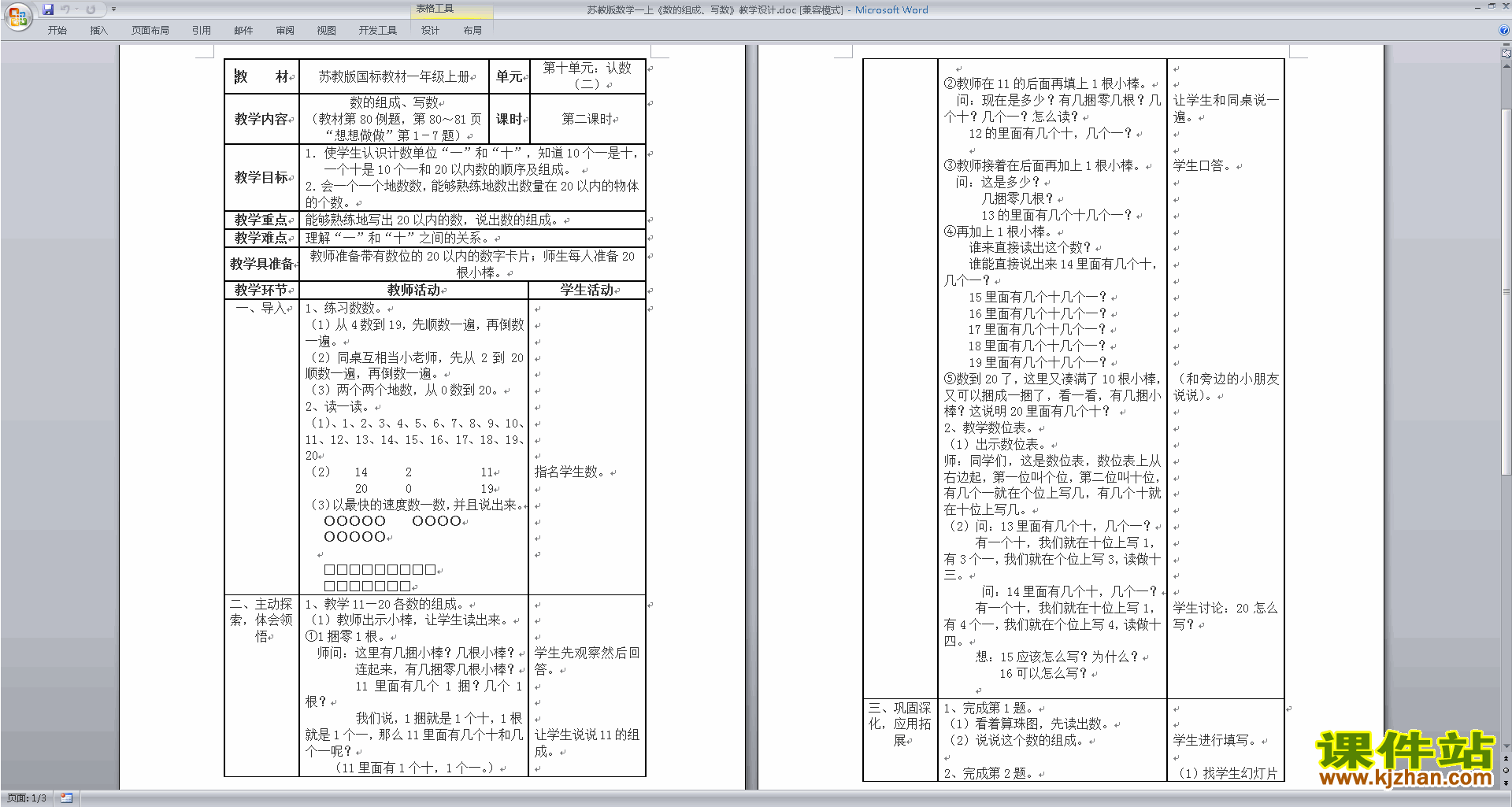Screen dimensions: 1512x807
Task: Click the Next Page browse button
Action: pos(1506,783)
